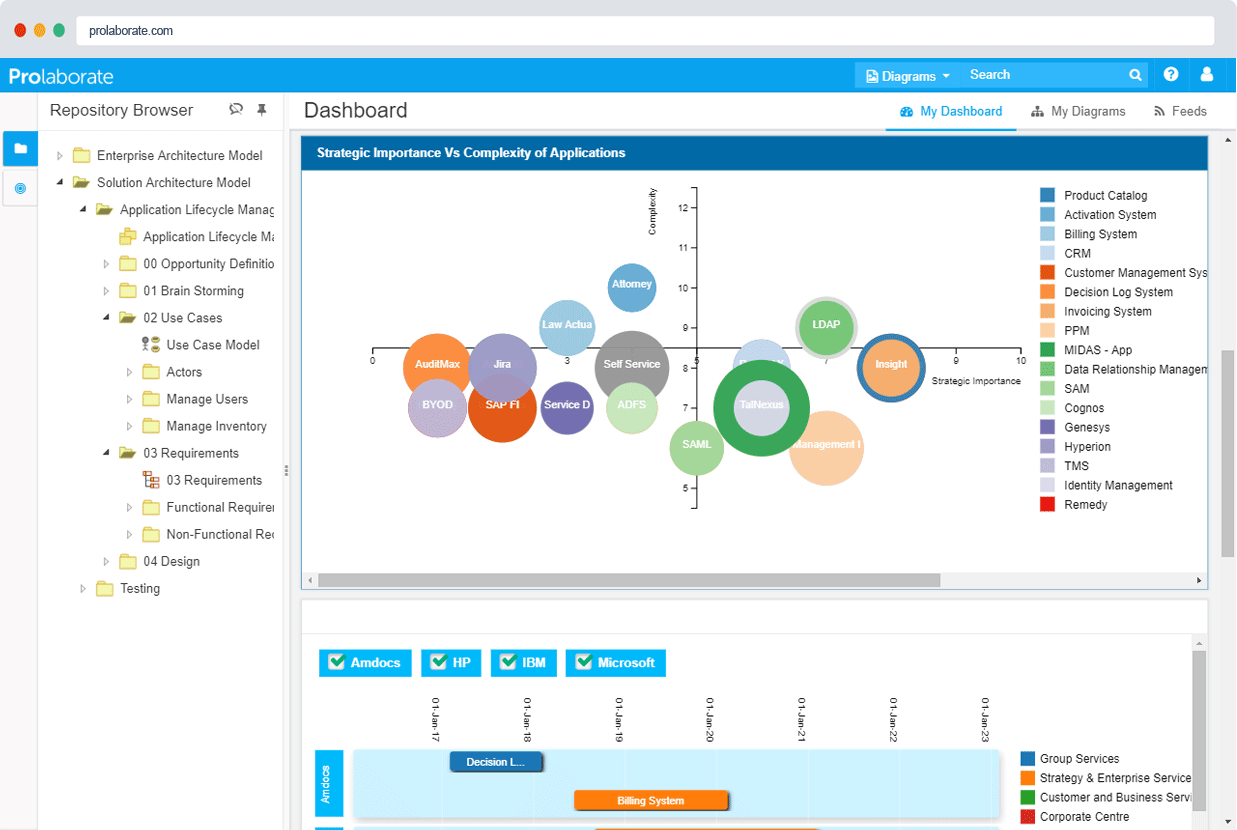This screenshot has width=1237, height=830.
Task: Pin the Repository Browser panel
Action: pos(262,110)
